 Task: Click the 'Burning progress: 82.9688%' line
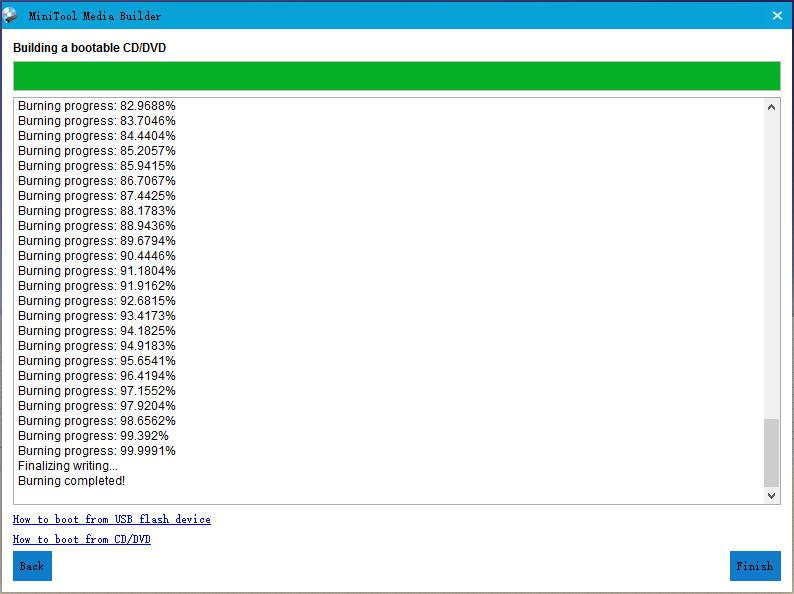(x=96, y=106)
